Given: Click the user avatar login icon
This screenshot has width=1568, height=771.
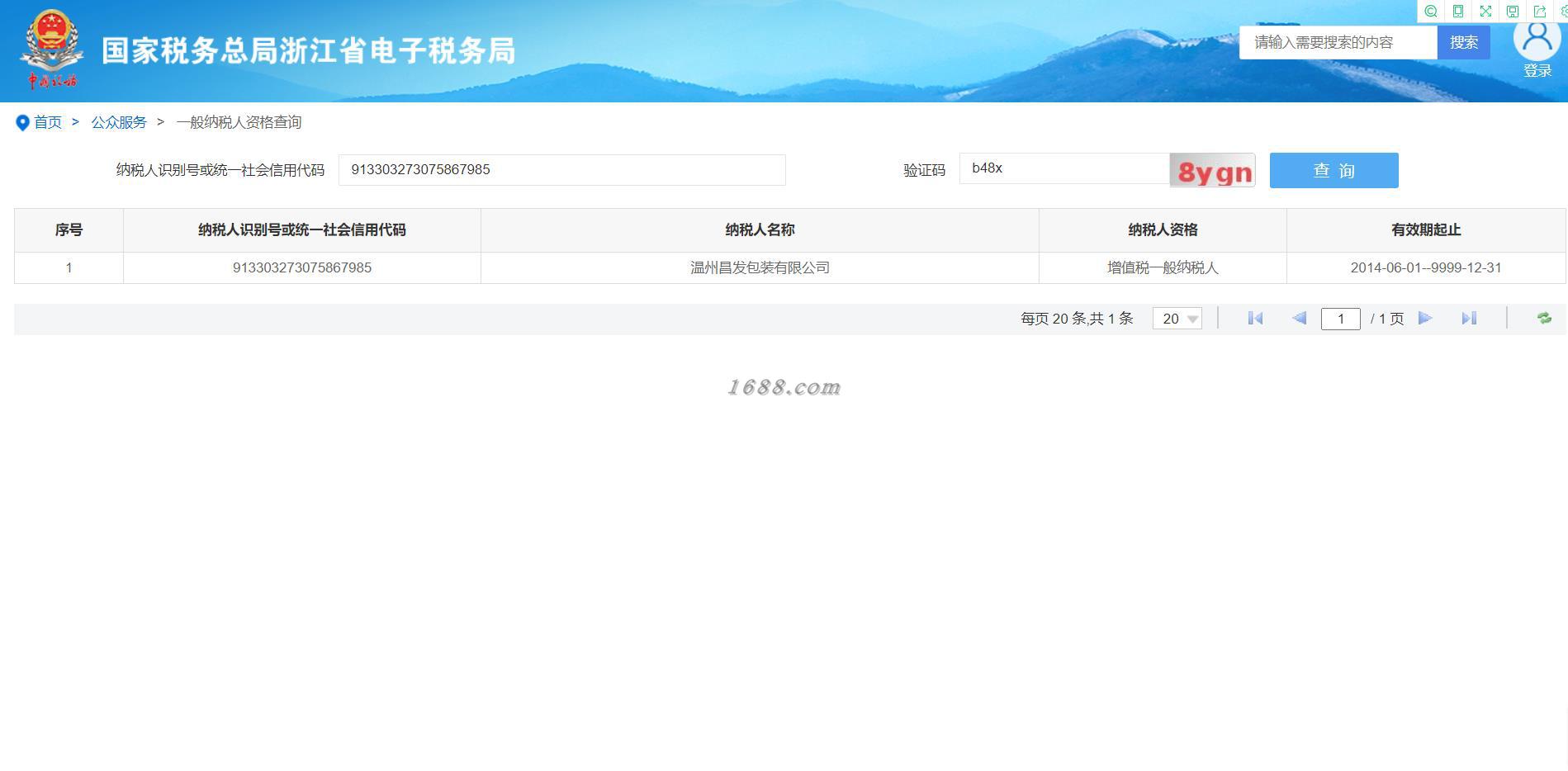Looking at the screenshot, I should point(1537,39).
